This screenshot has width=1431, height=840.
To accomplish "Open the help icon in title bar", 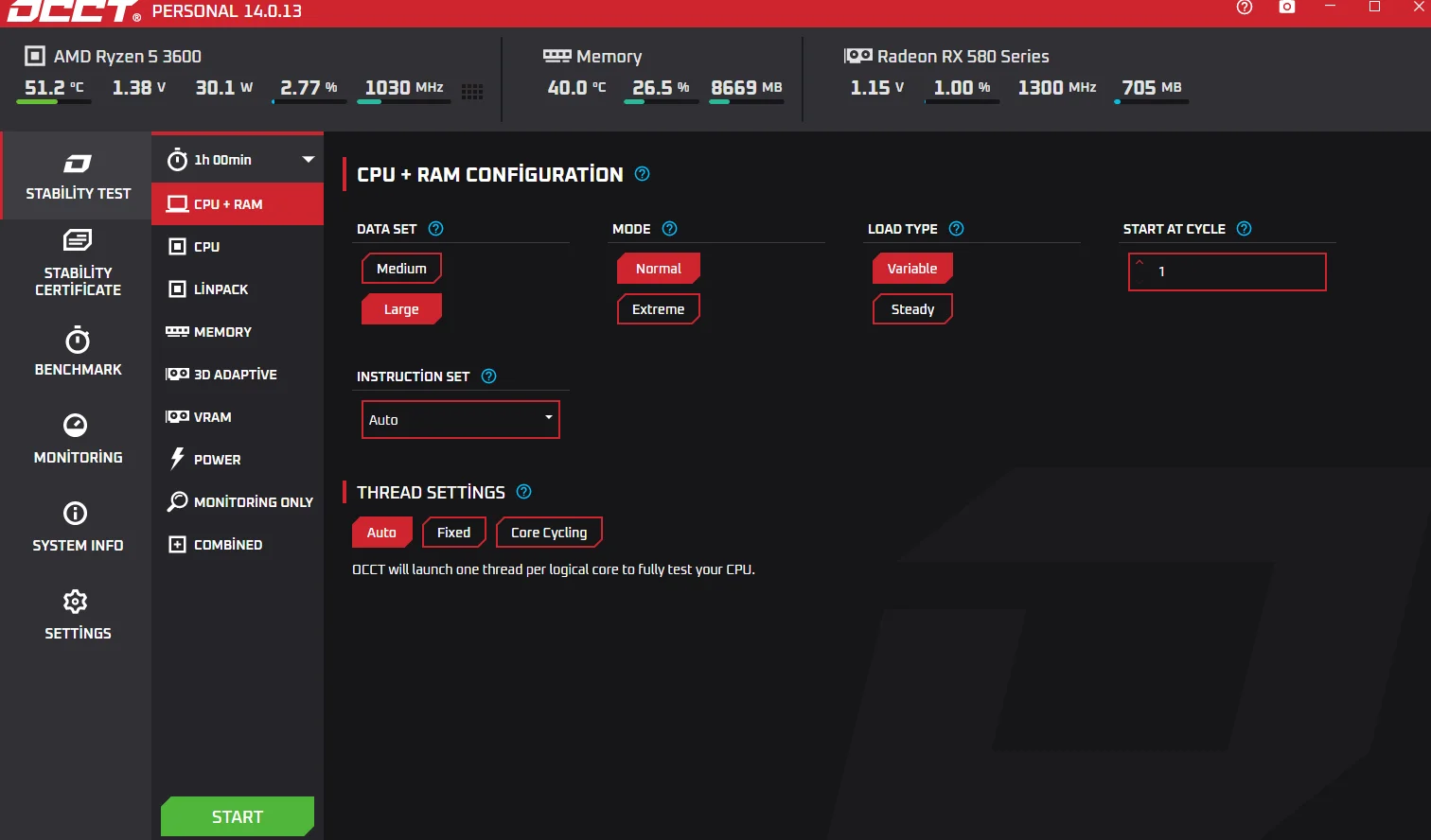I will pyautogui.click(x=1245, y=8).
